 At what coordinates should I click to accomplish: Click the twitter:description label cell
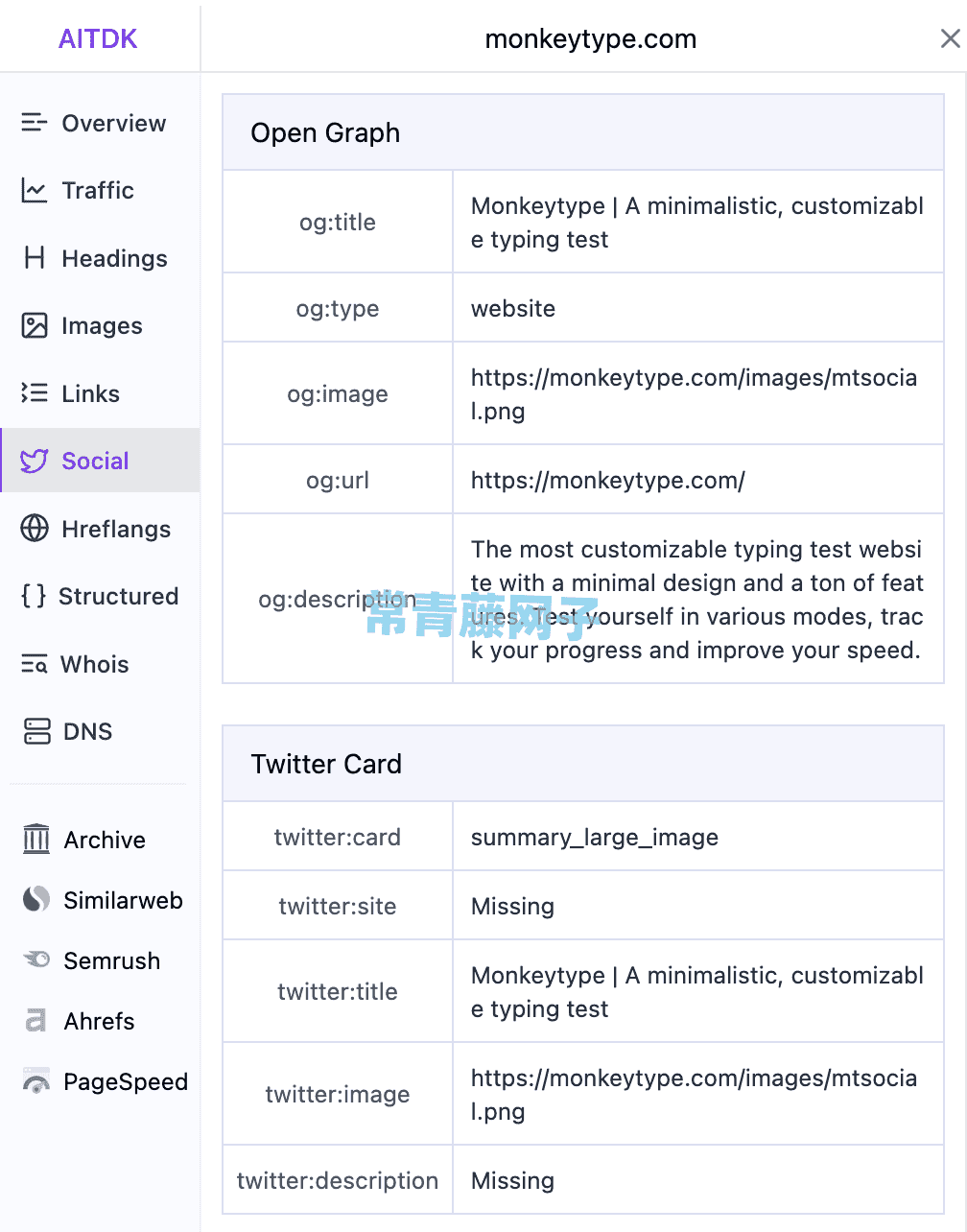click(338, 1180)
